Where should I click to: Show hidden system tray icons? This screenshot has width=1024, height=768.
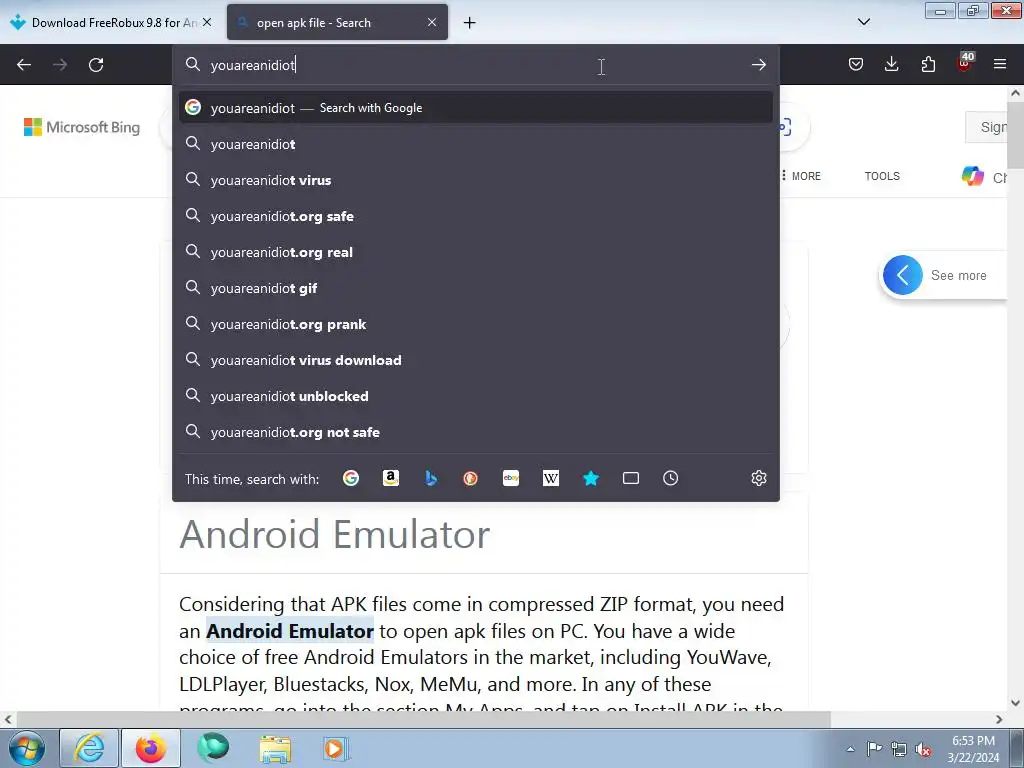coord(850,749)
